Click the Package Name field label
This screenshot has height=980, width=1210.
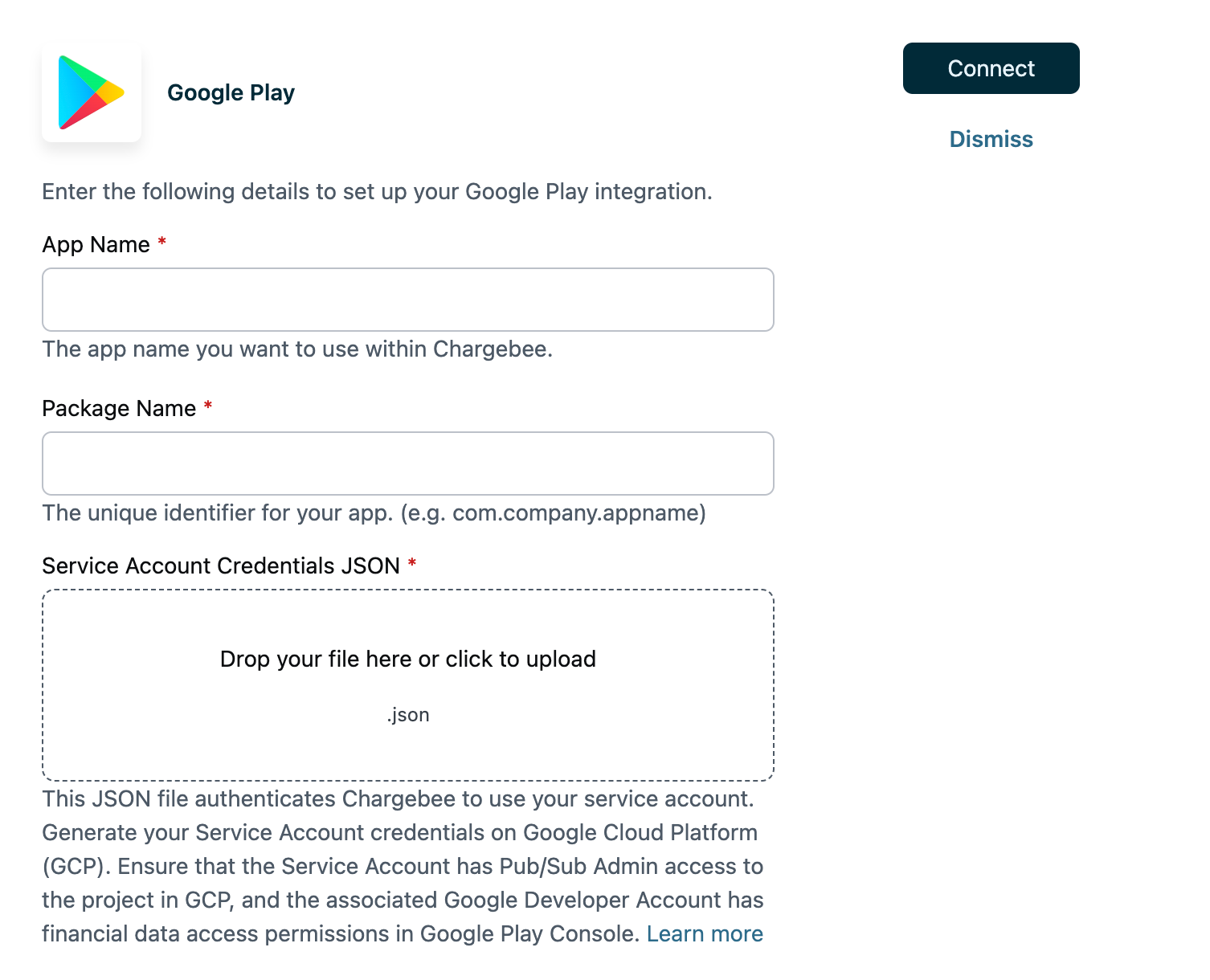(x=119, y=408)
